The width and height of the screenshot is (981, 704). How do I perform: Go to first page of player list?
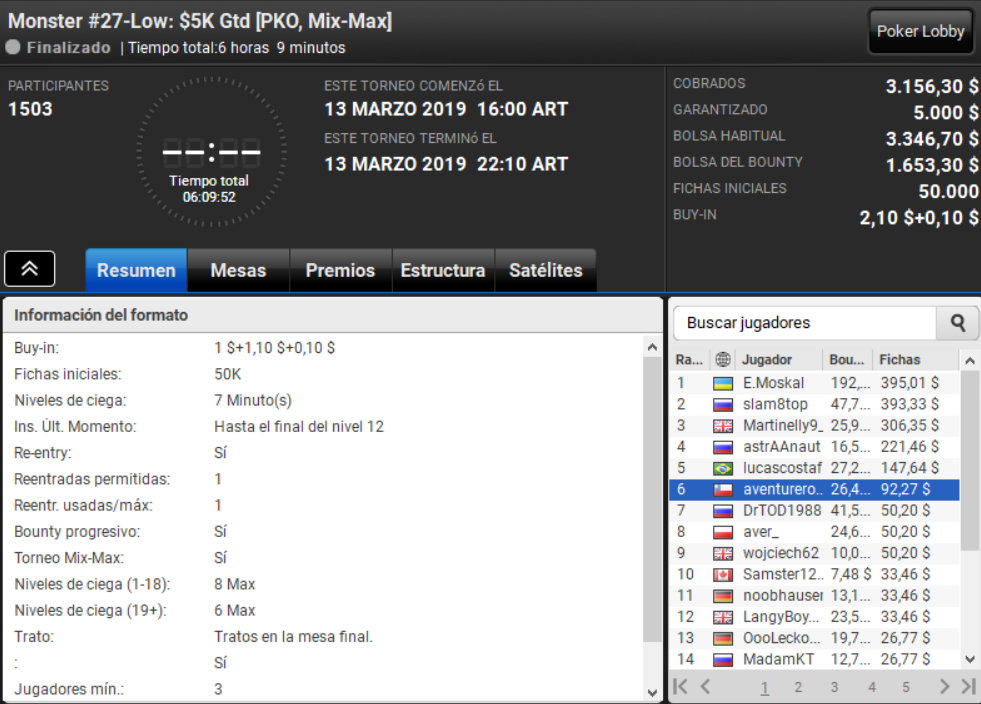(680, 686)
